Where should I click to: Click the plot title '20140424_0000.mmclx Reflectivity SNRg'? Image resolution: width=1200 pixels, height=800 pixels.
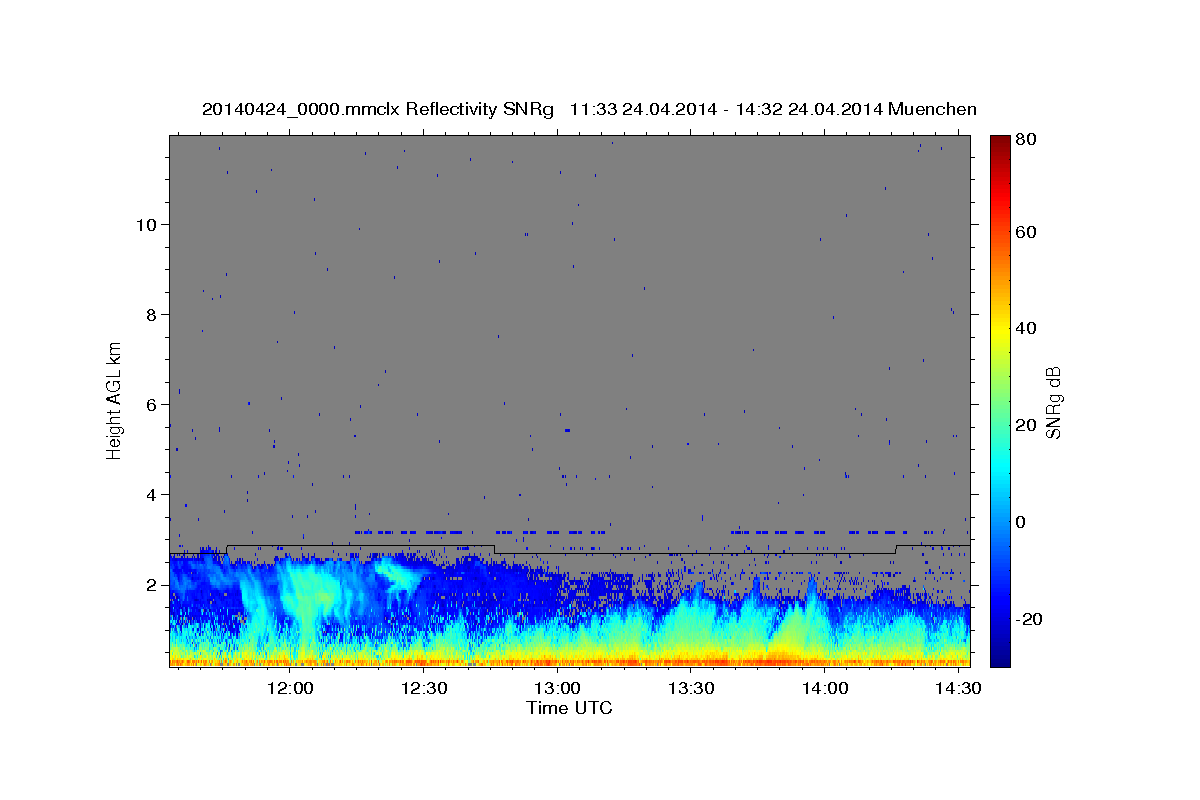point(378,110)
